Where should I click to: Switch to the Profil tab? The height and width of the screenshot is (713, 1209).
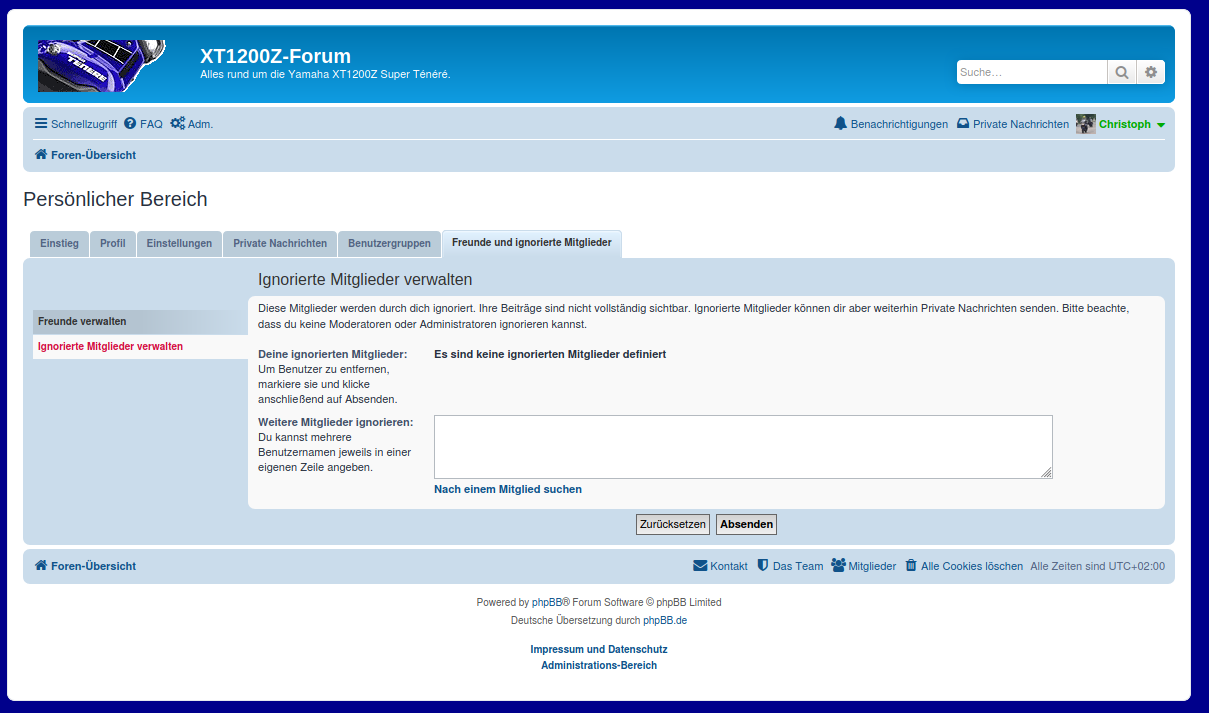113,243
